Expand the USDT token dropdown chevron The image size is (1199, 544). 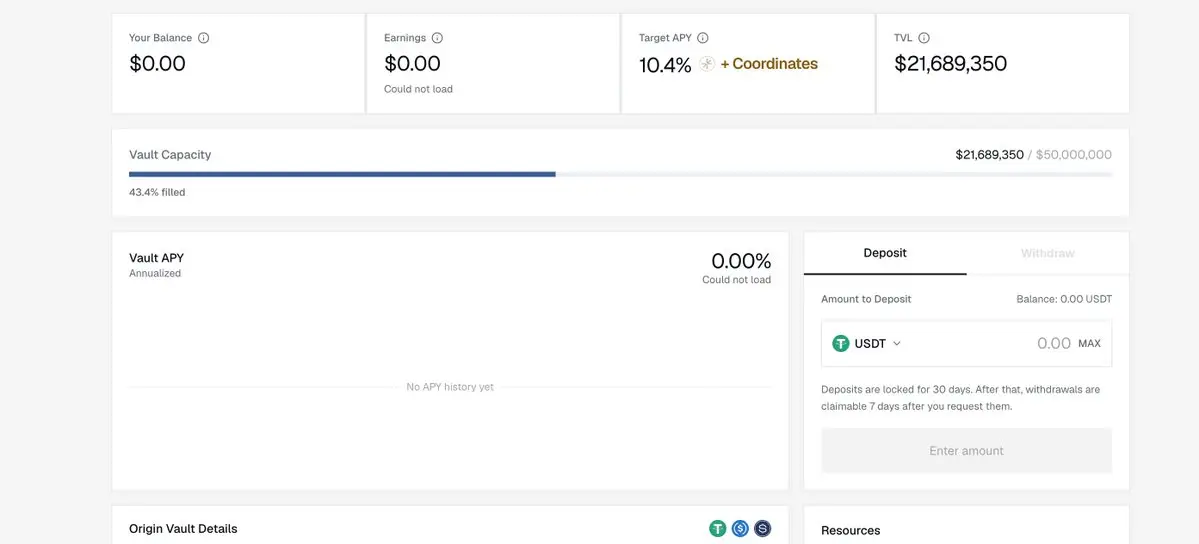coord(897,344)
